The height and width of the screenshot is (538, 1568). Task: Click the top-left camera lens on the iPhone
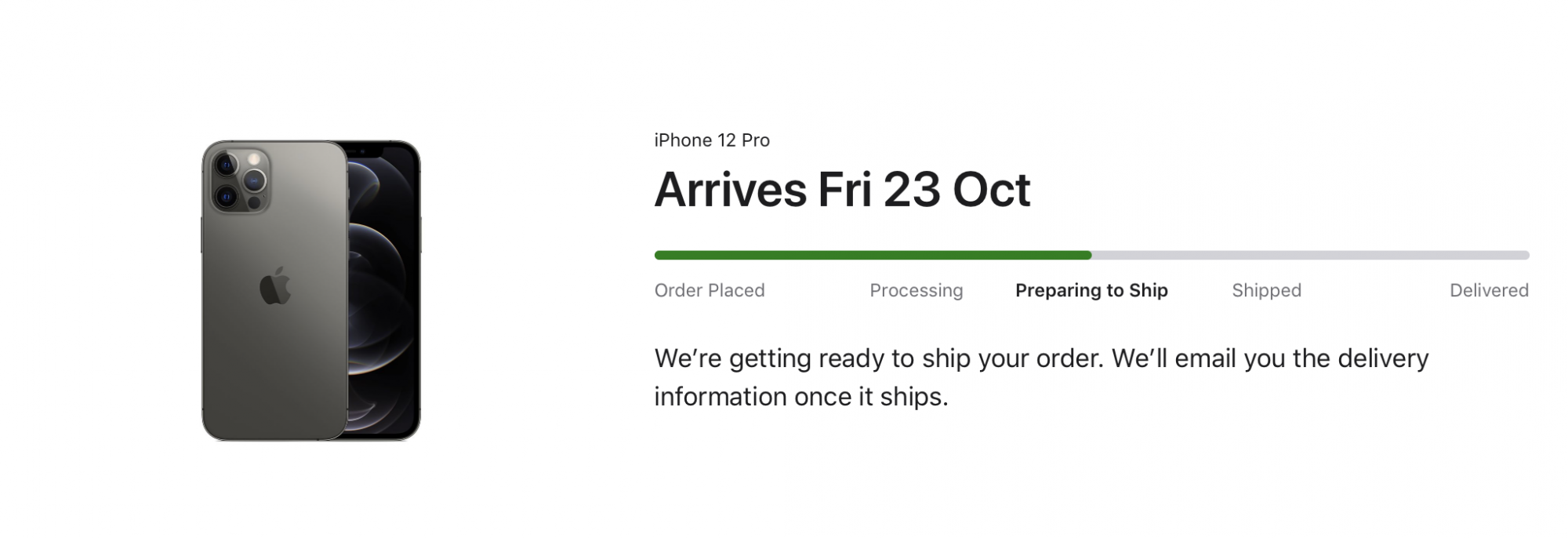[x=227, y=165]
